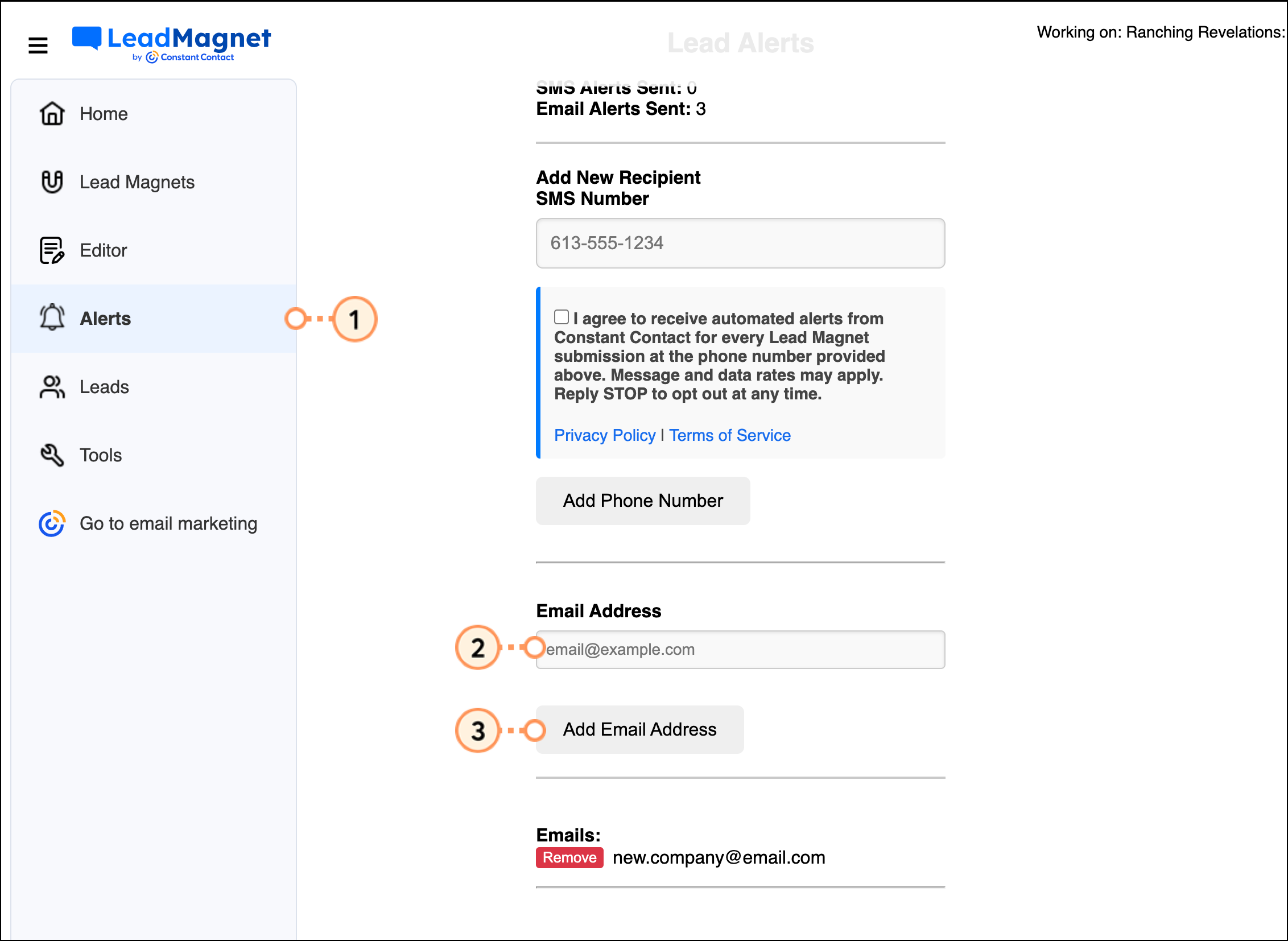Click the Leads people icon
1288x941 pixels.
click(52, 387)
